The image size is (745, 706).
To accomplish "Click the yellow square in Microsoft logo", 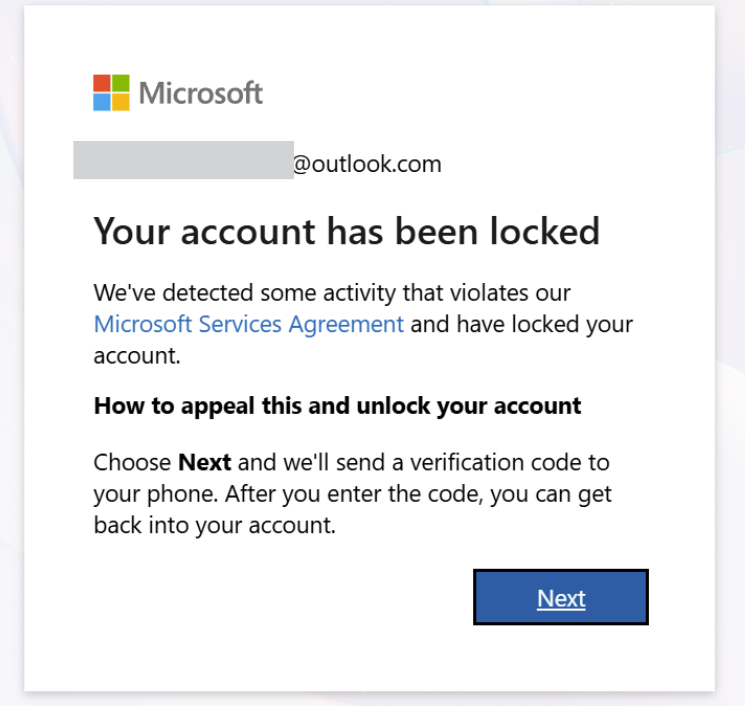I will [121, 102].
